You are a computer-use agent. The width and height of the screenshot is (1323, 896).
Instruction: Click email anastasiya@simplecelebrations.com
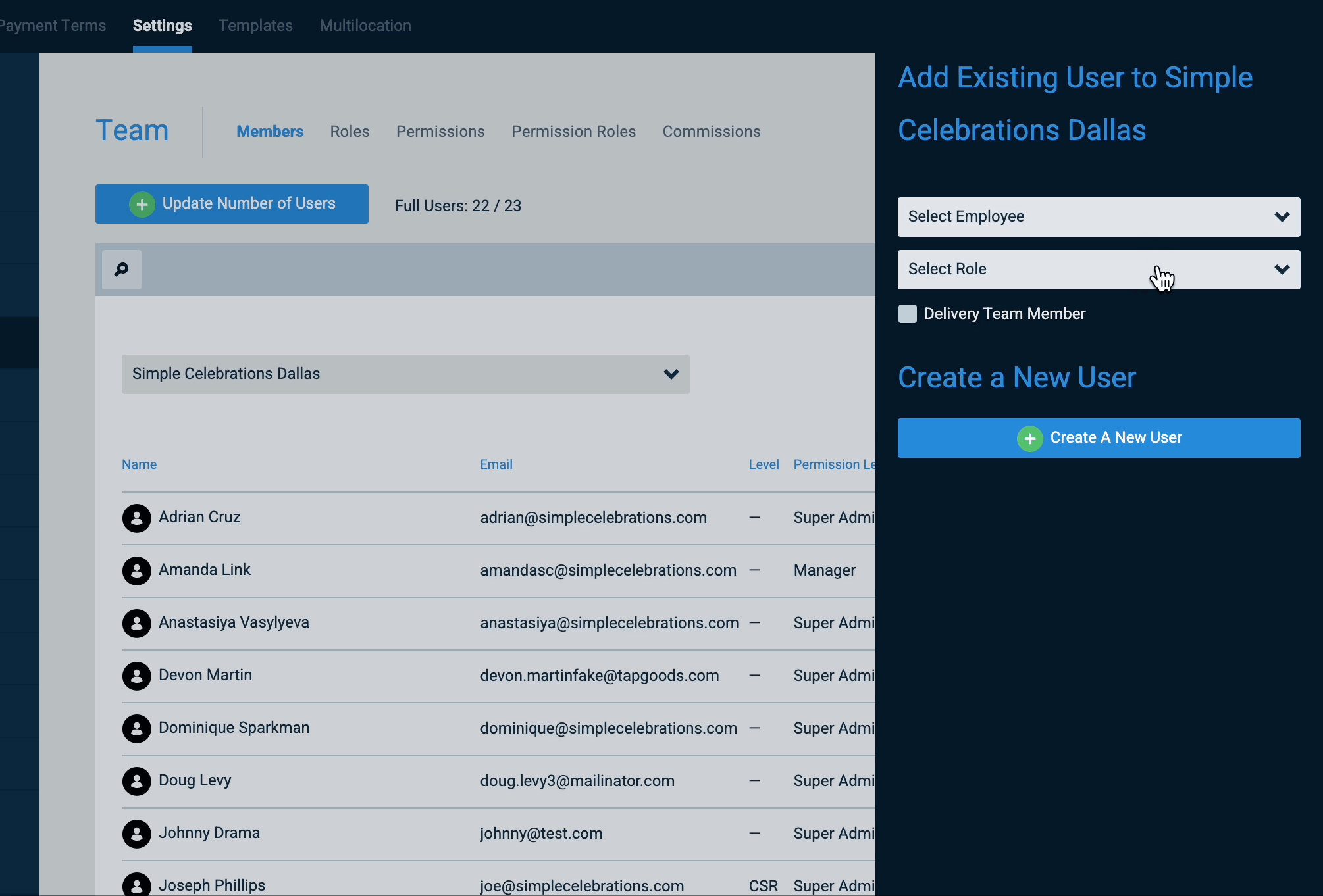coord(610,623)
